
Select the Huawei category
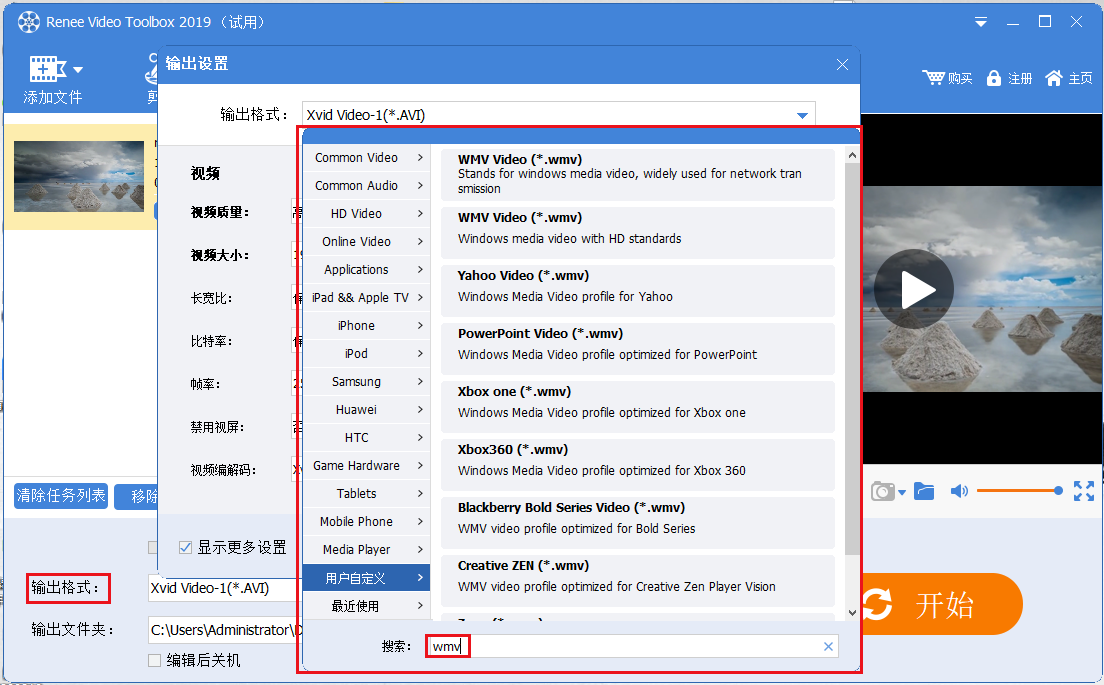click(x=365, y=410)
